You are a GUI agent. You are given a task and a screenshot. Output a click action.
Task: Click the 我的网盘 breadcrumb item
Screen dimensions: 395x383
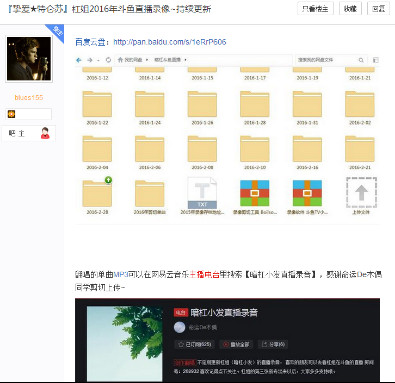133,60
